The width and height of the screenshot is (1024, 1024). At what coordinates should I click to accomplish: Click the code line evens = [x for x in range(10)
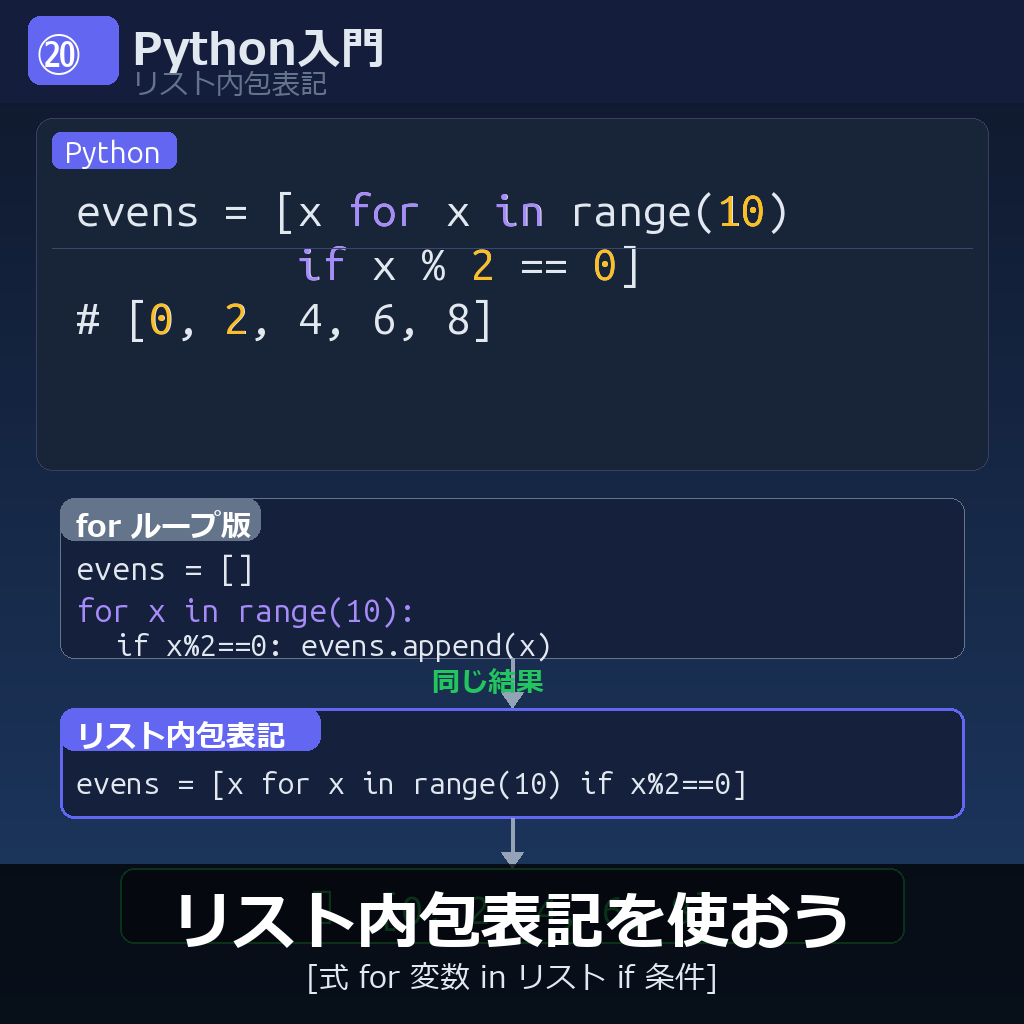[432, 212]
